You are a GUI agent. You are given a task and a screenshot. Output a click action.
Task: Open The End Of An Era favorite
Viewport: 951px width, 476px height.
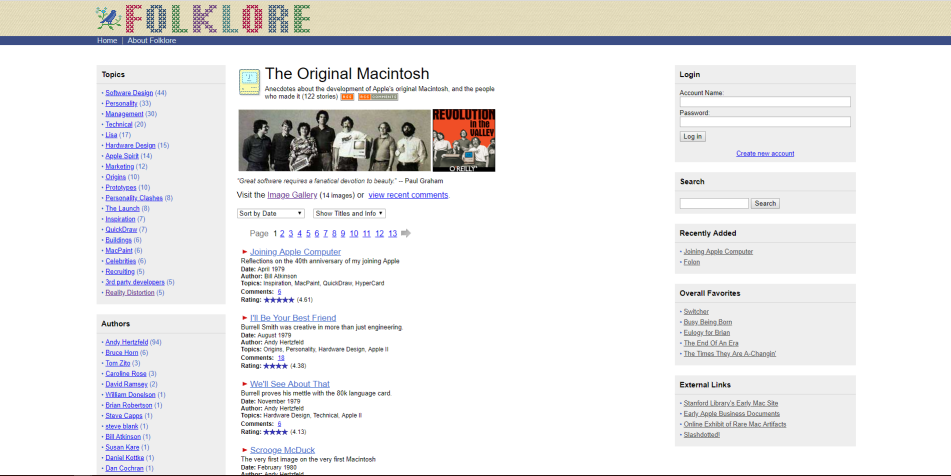point(711,343)
